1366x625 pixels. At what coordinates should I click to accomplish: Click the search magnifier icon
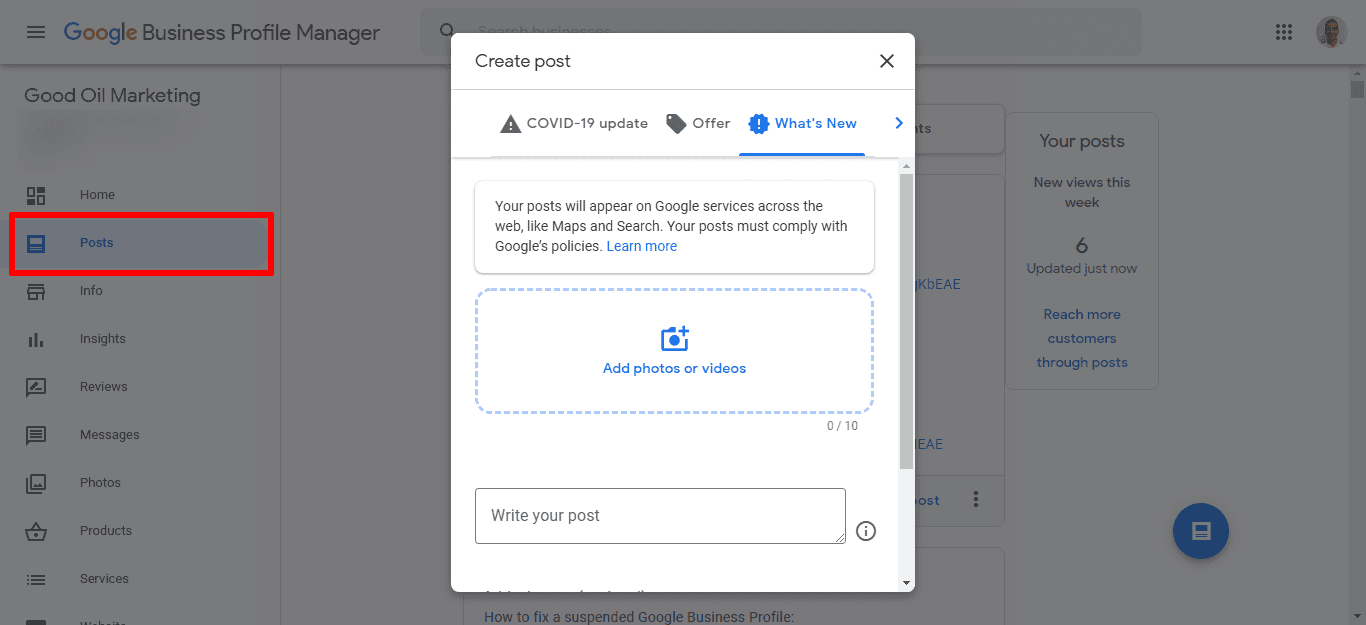448,32
